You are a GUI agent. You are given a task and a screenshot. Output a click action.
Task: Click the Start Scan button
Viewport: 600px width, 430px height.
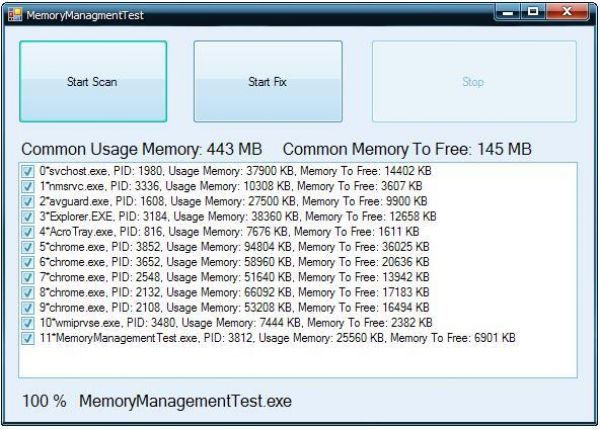93,82
